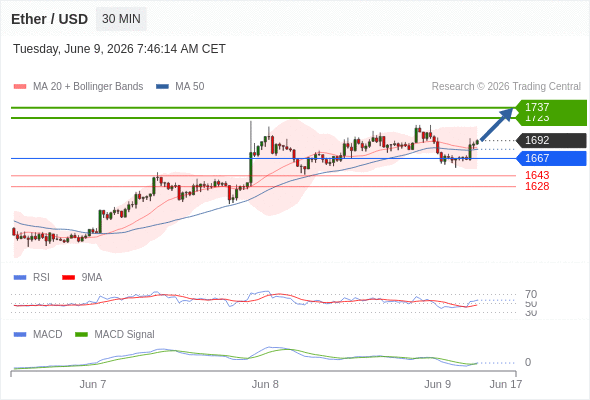The image size is (590, 400).
Task: Click the blue upward forecast arrow
Action: pos(497,125)
